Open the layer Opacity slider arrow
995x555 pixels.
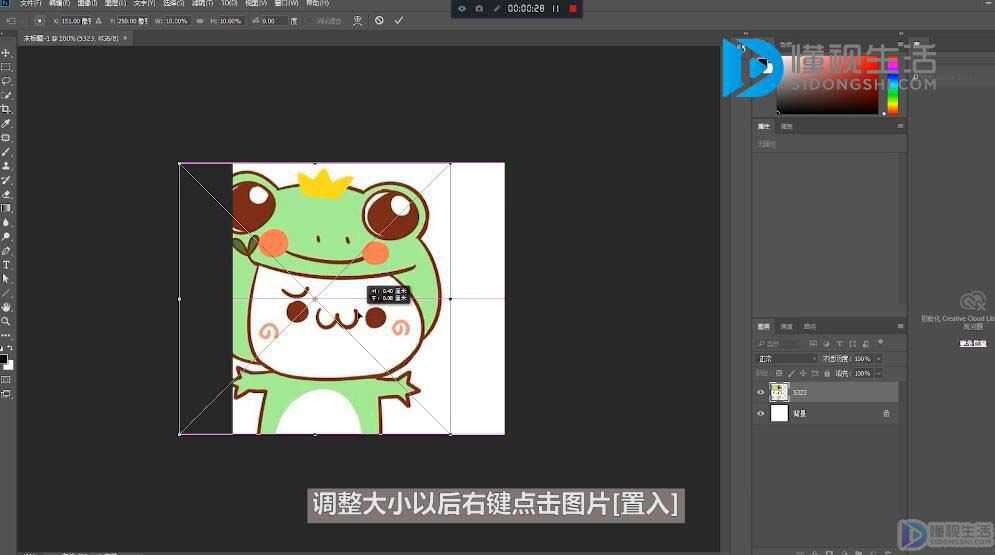coord(879,359)
